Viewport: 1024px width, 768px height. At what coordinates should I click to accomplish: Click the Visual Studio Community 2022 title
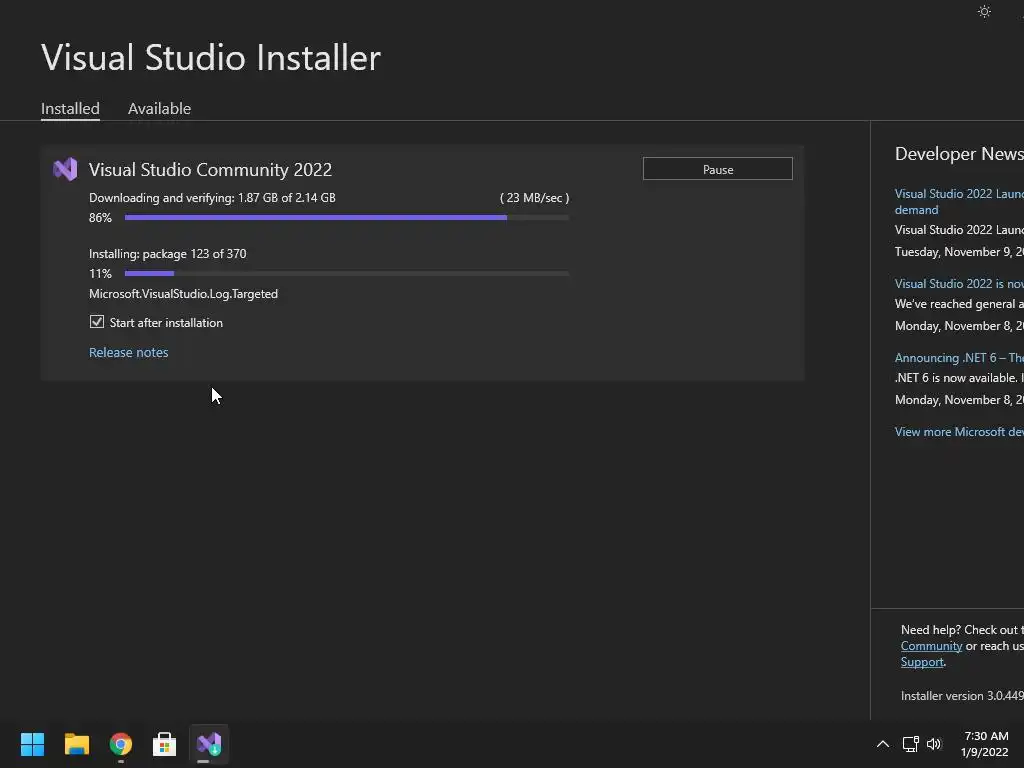tap(210, 170)
